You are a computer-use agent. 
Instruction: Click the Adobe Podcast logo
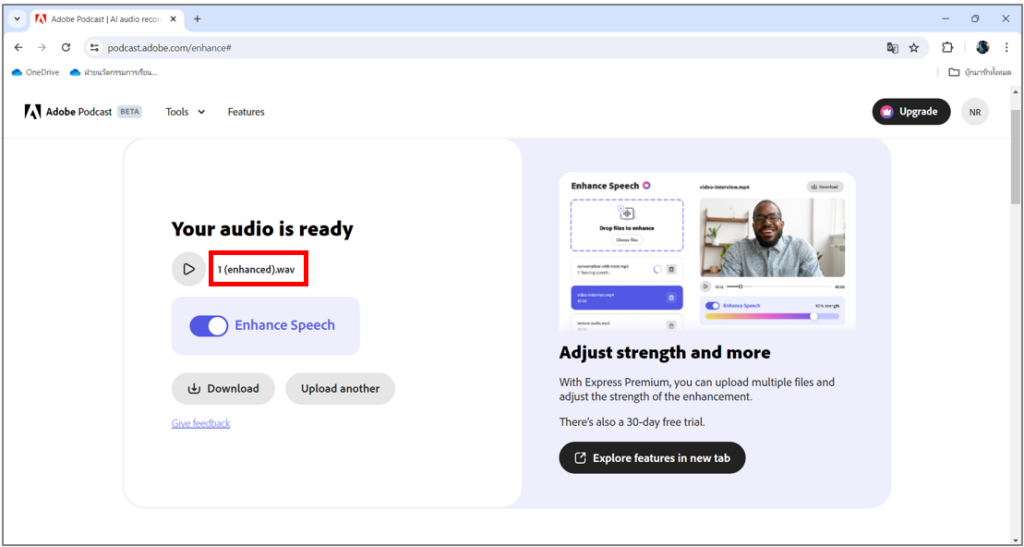coord(82,112)
